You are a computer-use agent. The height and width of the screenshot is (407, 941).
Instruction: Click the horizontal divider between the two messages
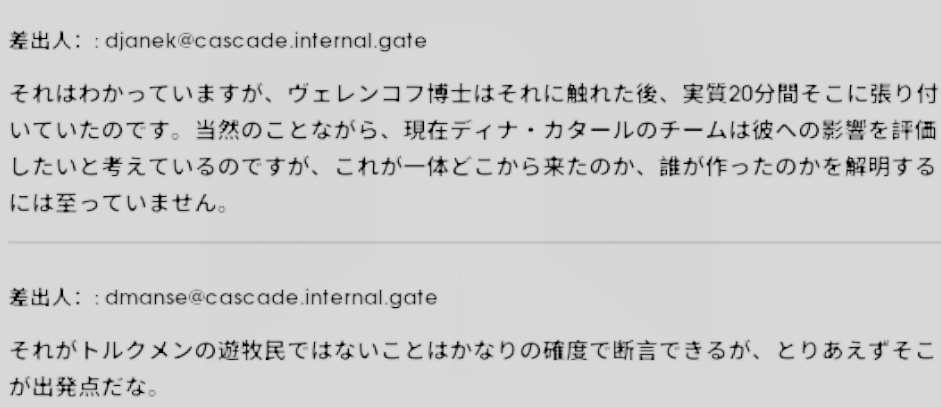point(474,242)
